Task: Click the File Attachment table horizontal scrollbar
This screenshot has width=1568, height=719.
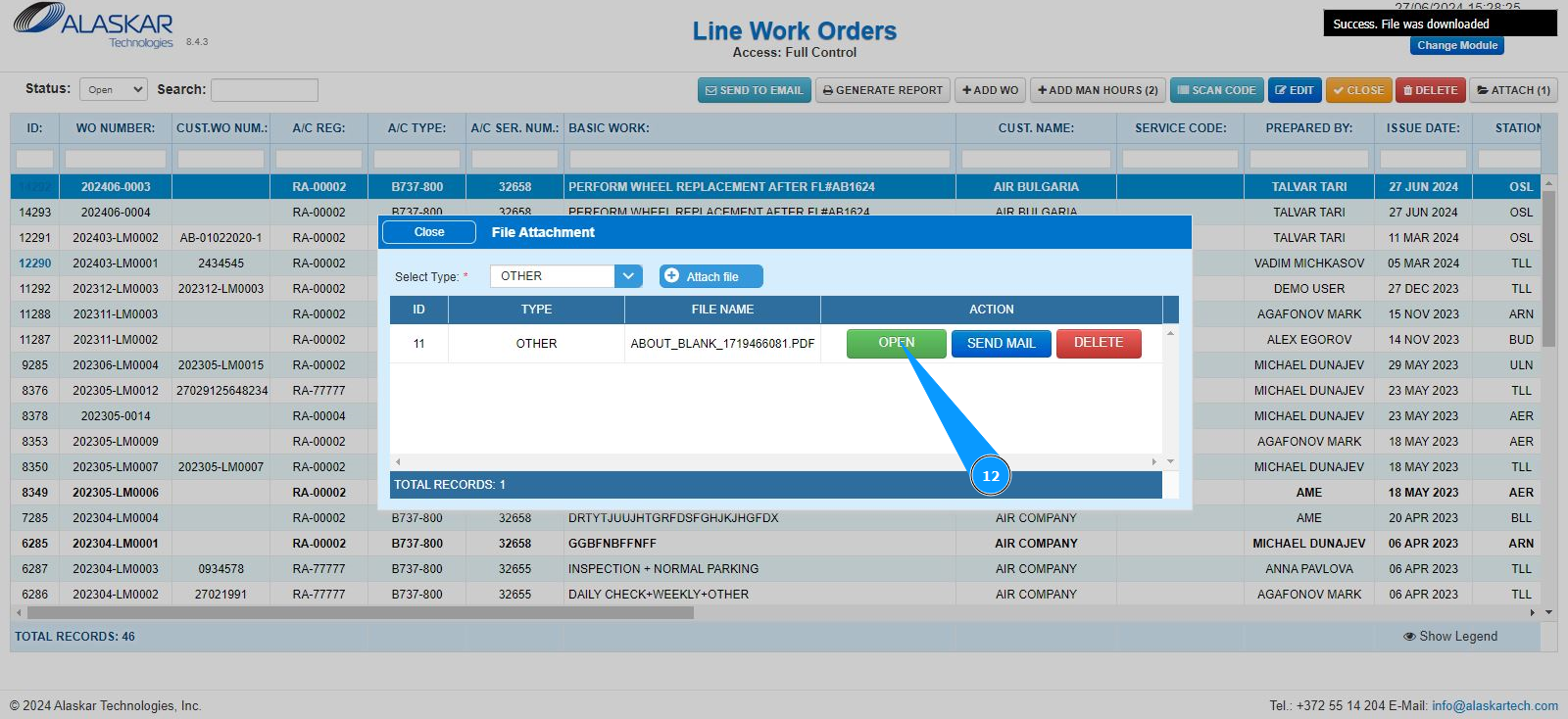Action: (x=775, y=461)
